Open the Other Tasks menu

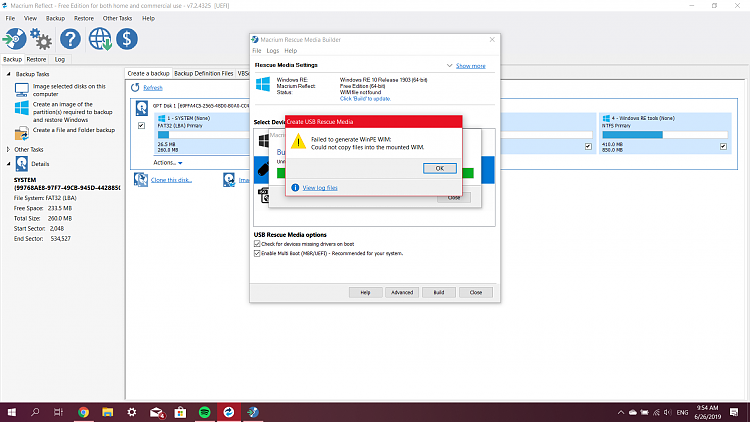(117, 18)
